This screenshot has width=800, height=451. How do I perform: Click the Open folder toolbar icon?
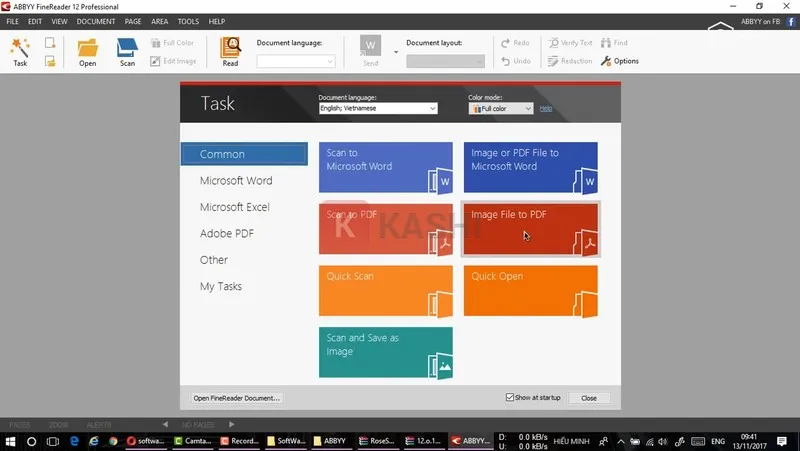[87, 52]
